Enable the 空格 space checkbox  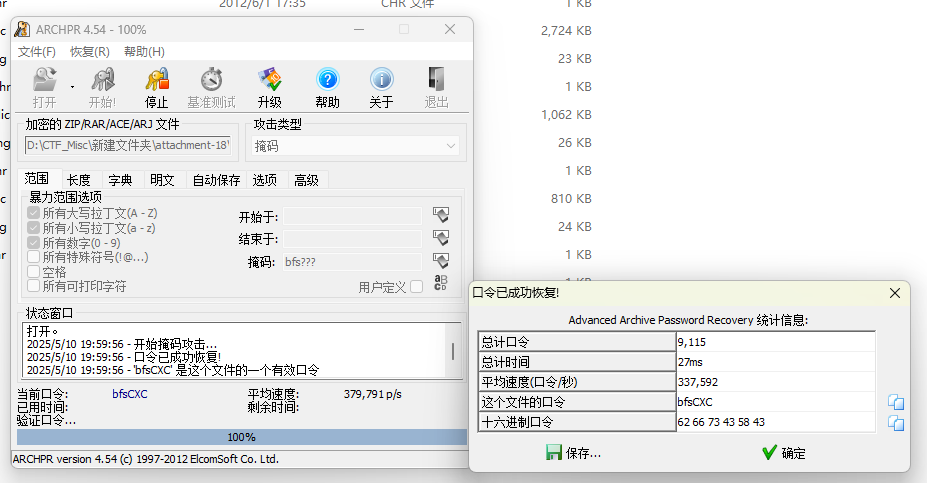point(34,271)
